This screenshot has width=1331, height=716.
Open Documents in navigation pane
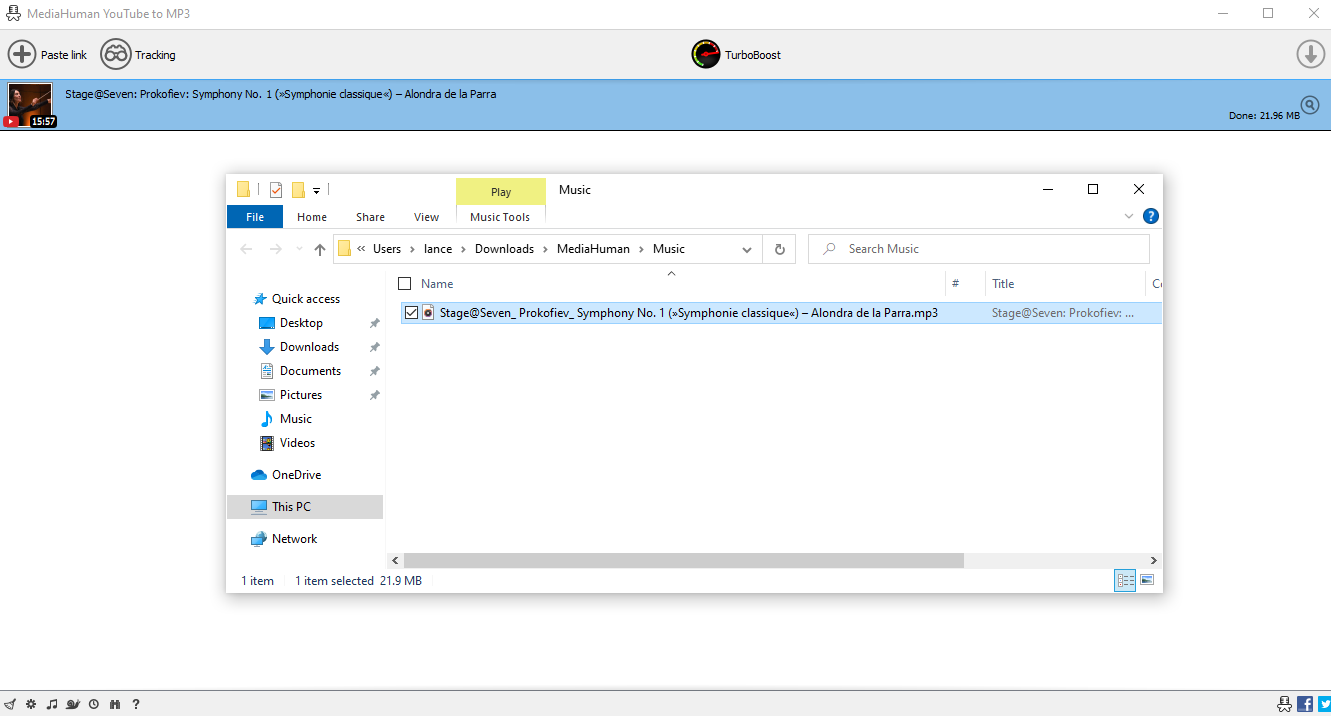tap(310, 371)
